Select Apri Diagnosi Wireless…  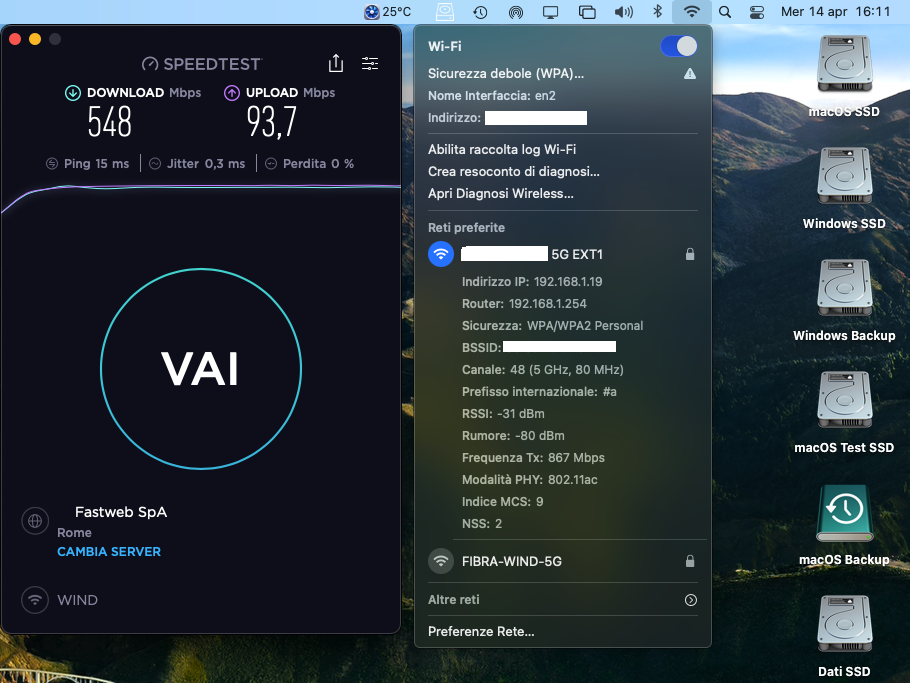coord(500,193)
